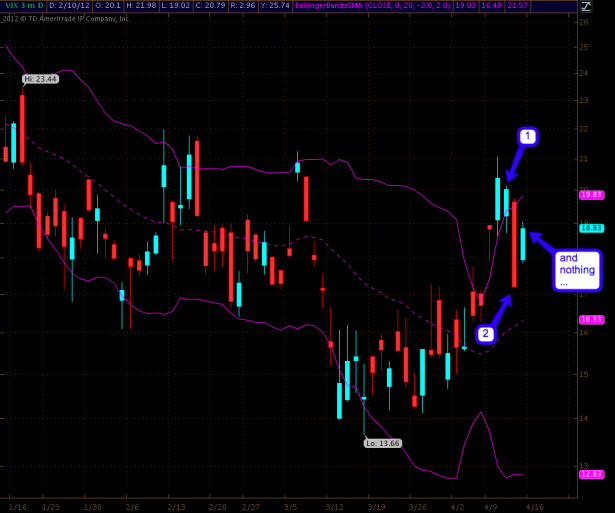This screenshot has width=615, height=513.
Task: Click the annotation bubble labeled 2
Action: (485, 333)
